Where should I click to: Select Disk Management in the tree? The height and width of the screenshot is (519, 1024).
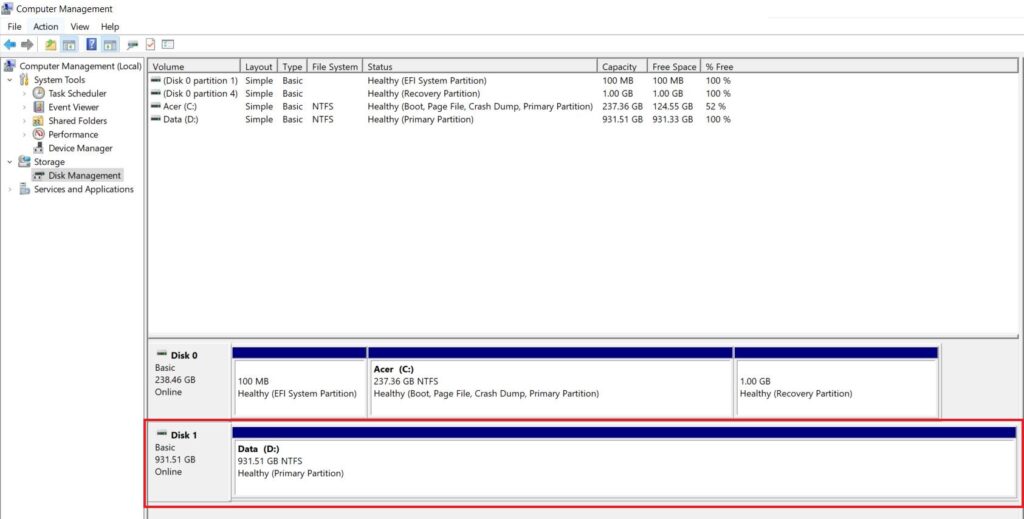coord(84,176)
